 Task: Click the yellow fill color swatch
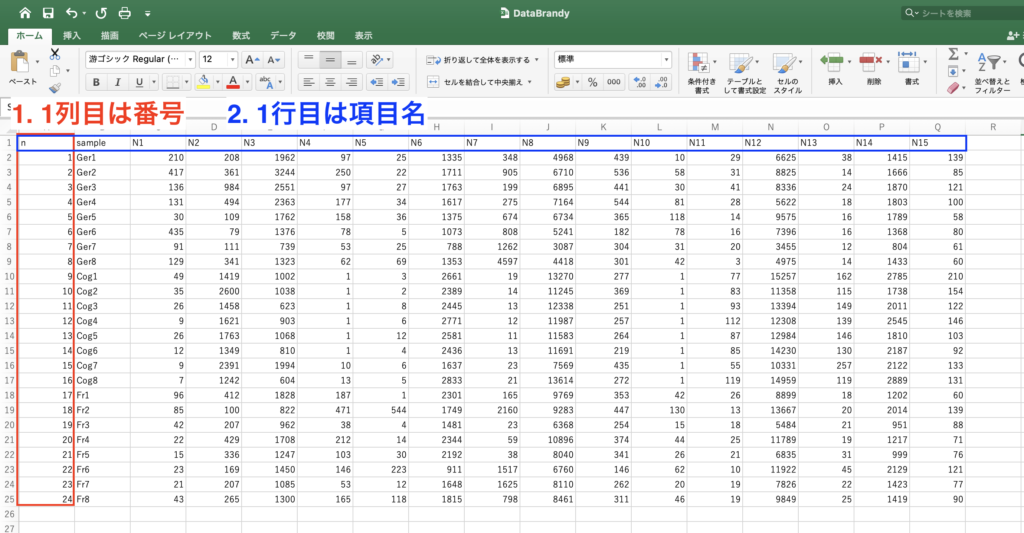pyautogui.click(x=204, y=82)
